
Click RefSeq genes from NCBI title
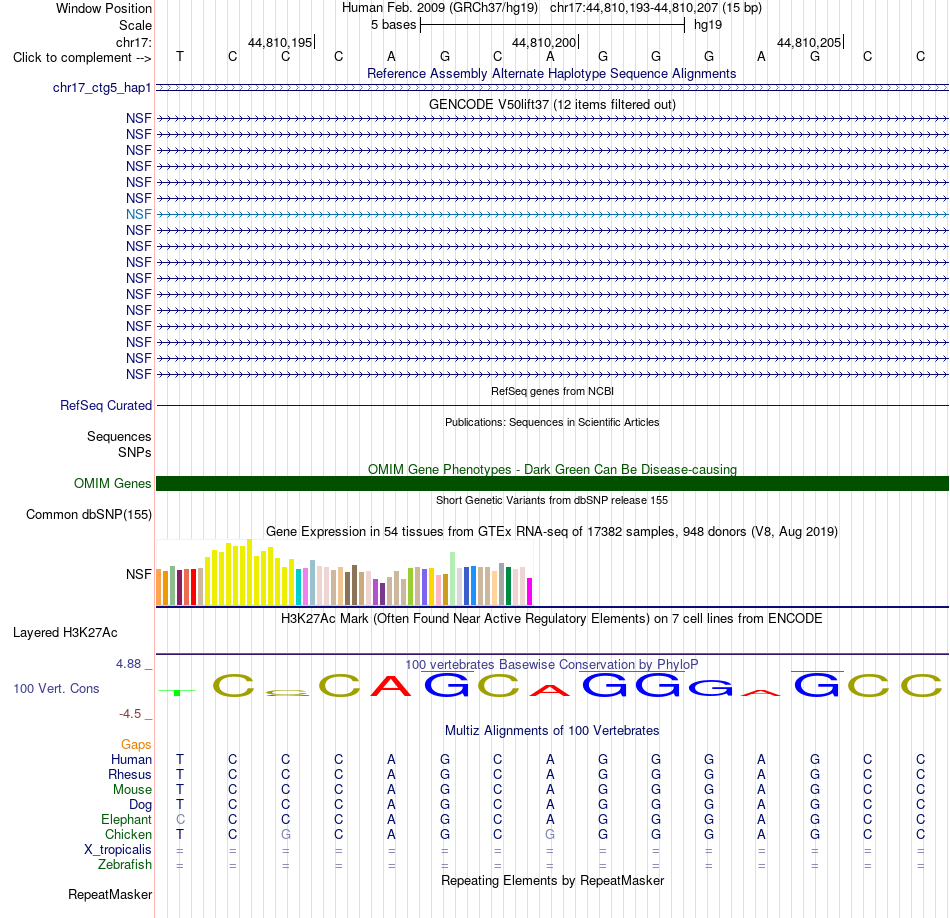click(552, 391)
